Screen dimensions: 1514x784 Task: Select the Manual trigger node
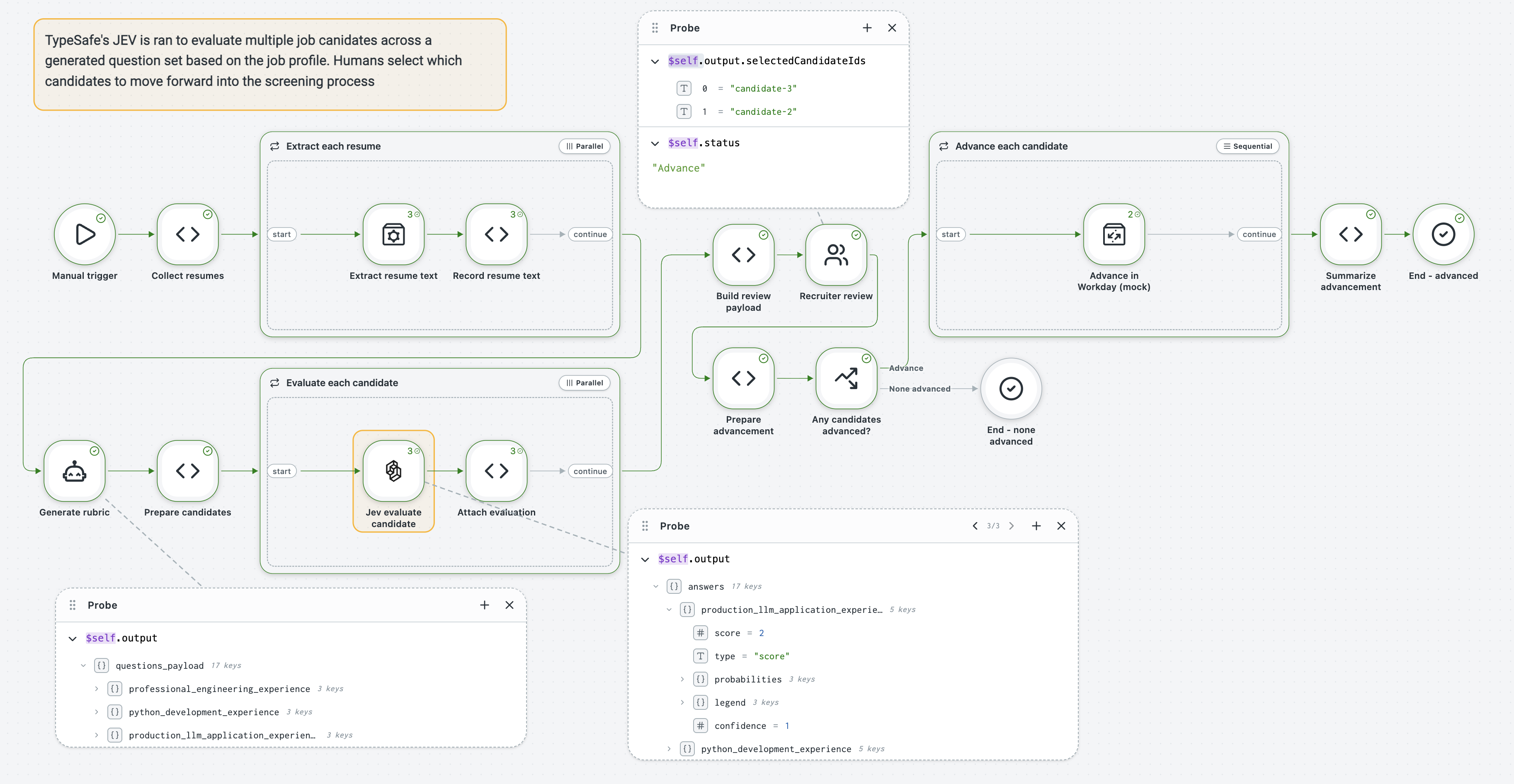tap(85, 234)
